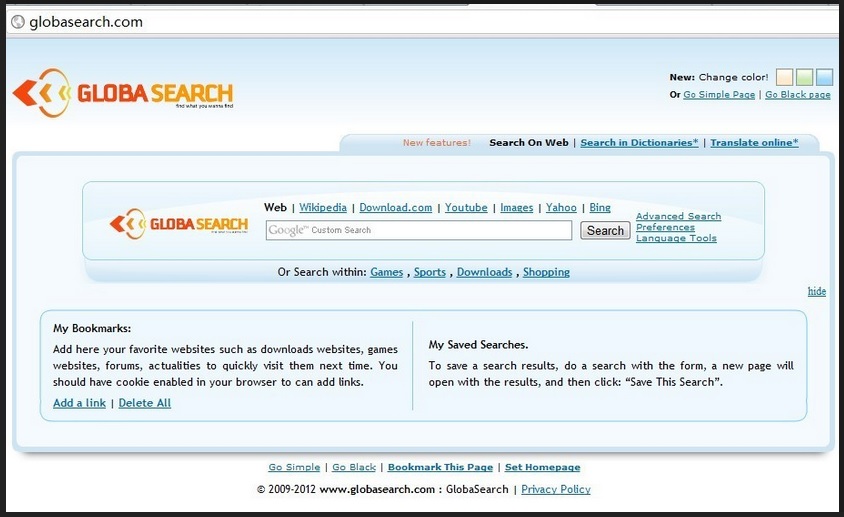The height and width of the screenshot is (517, 844).
Task: Switch to Translate online tab
Action: 754,143
